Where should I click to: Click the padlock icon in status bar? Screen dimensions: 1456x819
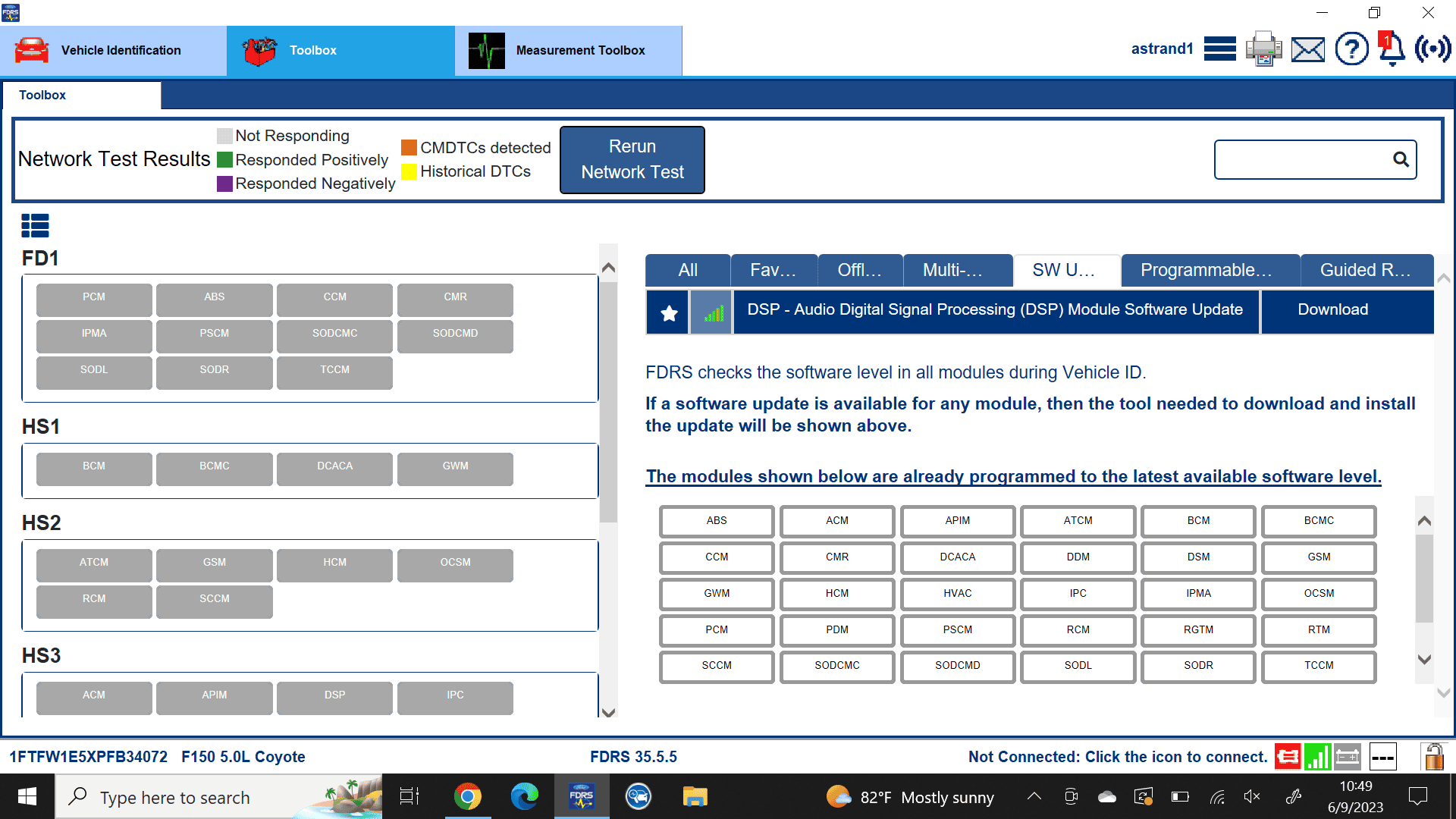coord(1433,756)
